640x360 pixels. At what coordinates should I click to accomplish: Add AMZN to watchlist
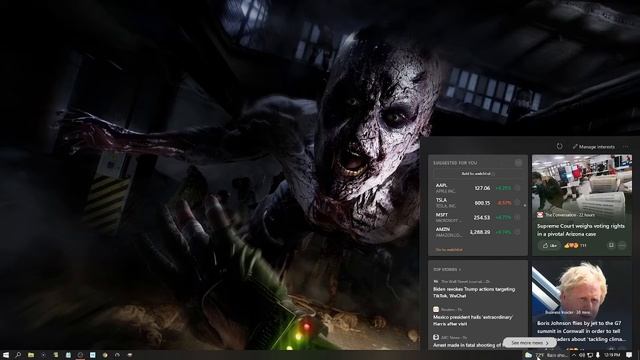tap(517, 232)
